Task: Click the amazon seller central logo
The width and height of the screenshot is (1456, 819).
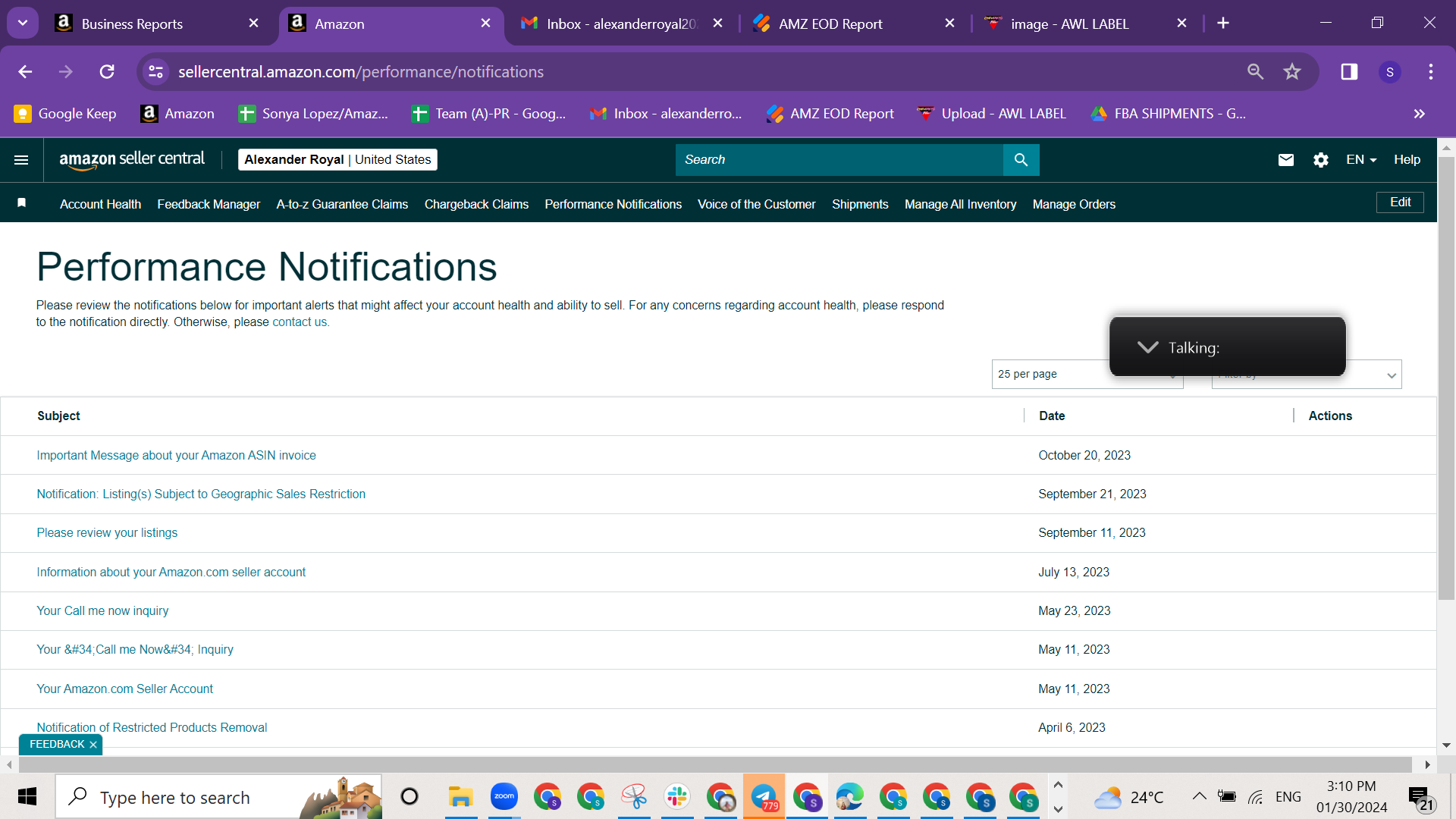Action: tap(132, 159)
